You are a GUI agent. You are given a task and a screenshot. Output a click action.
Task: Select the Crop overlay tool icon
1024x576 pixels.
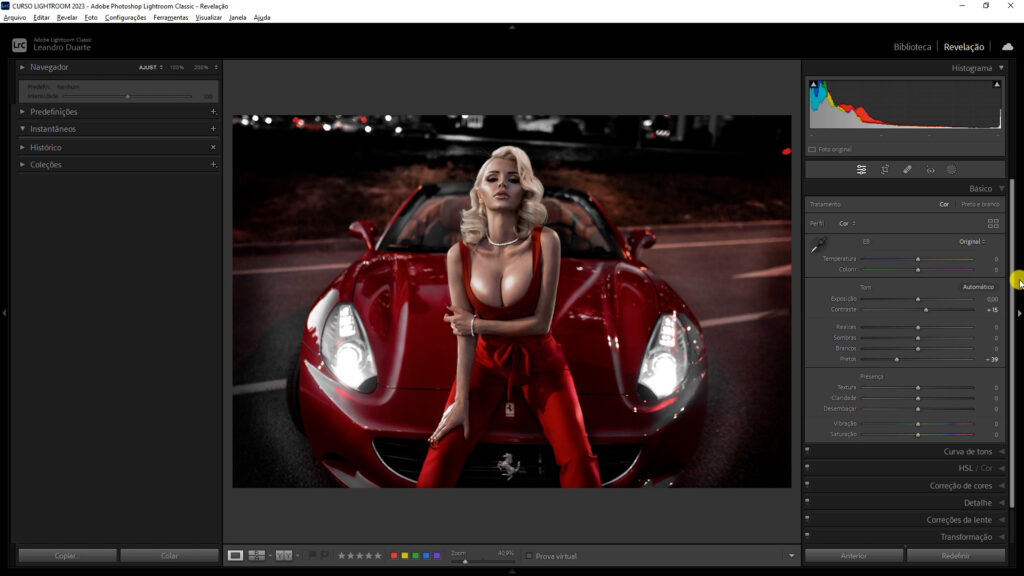(885, 170)
